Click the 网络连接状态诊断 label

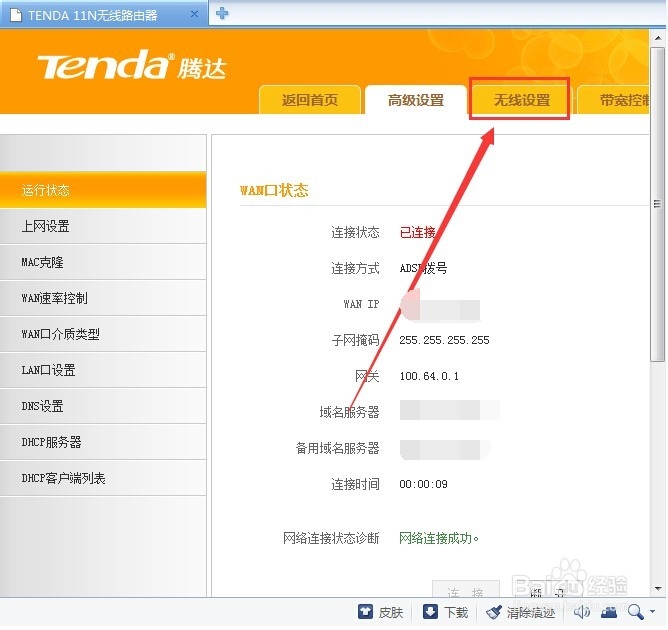pos(331,538)
